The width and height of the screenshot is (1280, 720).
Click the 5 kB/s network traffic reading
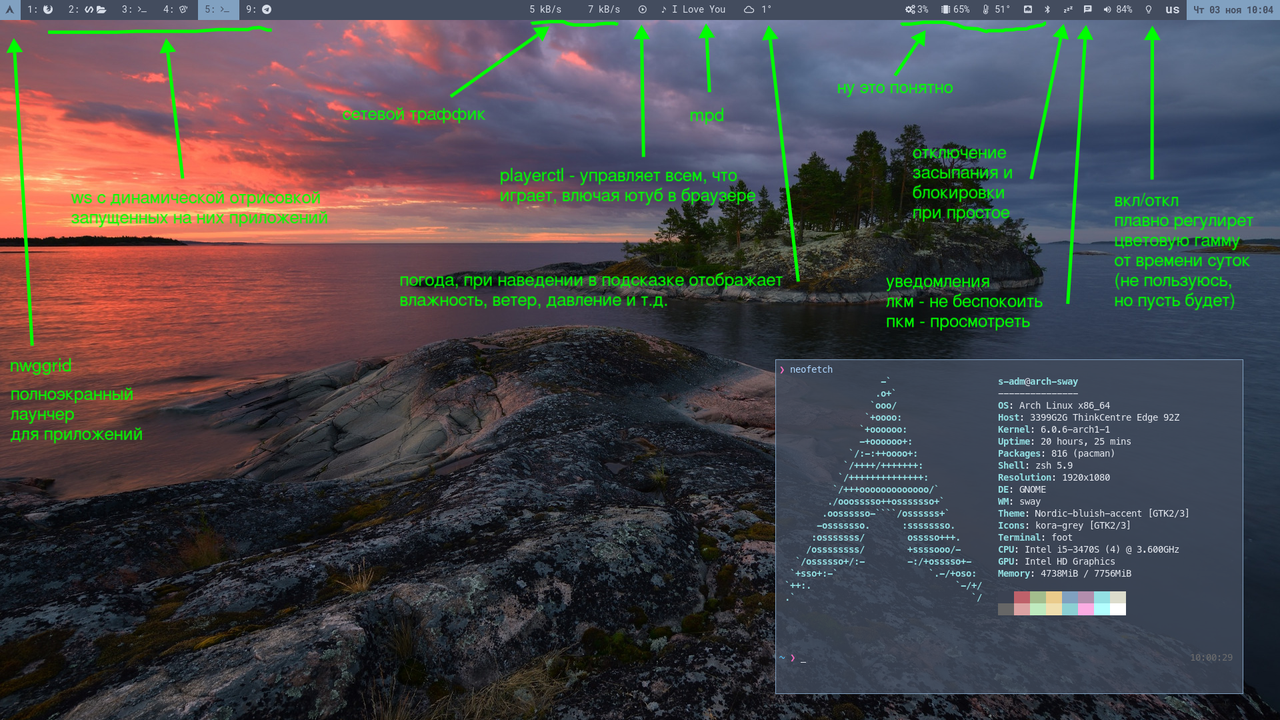[x=546, y=9]
